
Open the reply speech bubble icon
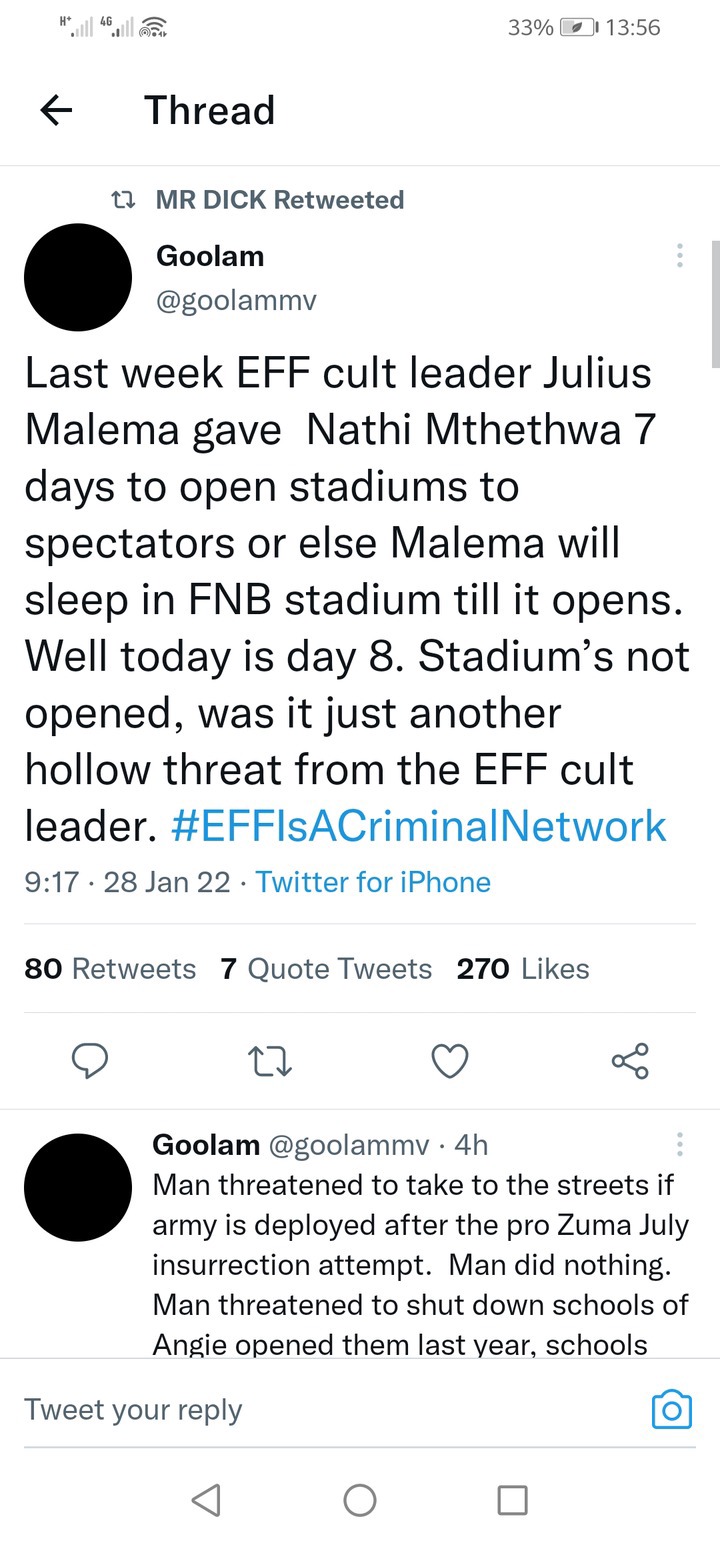(x=90, y=1060)
